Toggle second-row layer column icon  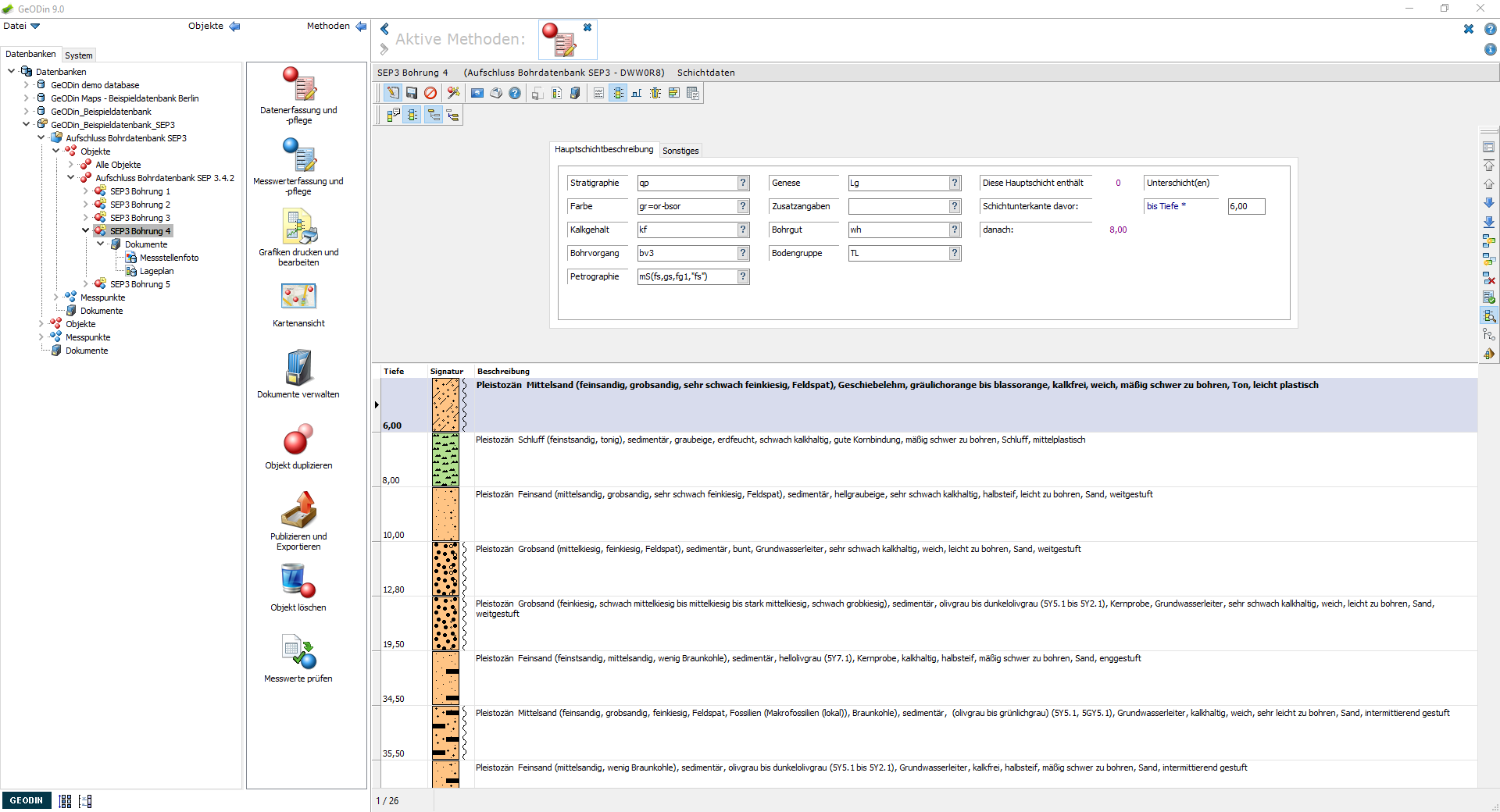tap(412, 115)
